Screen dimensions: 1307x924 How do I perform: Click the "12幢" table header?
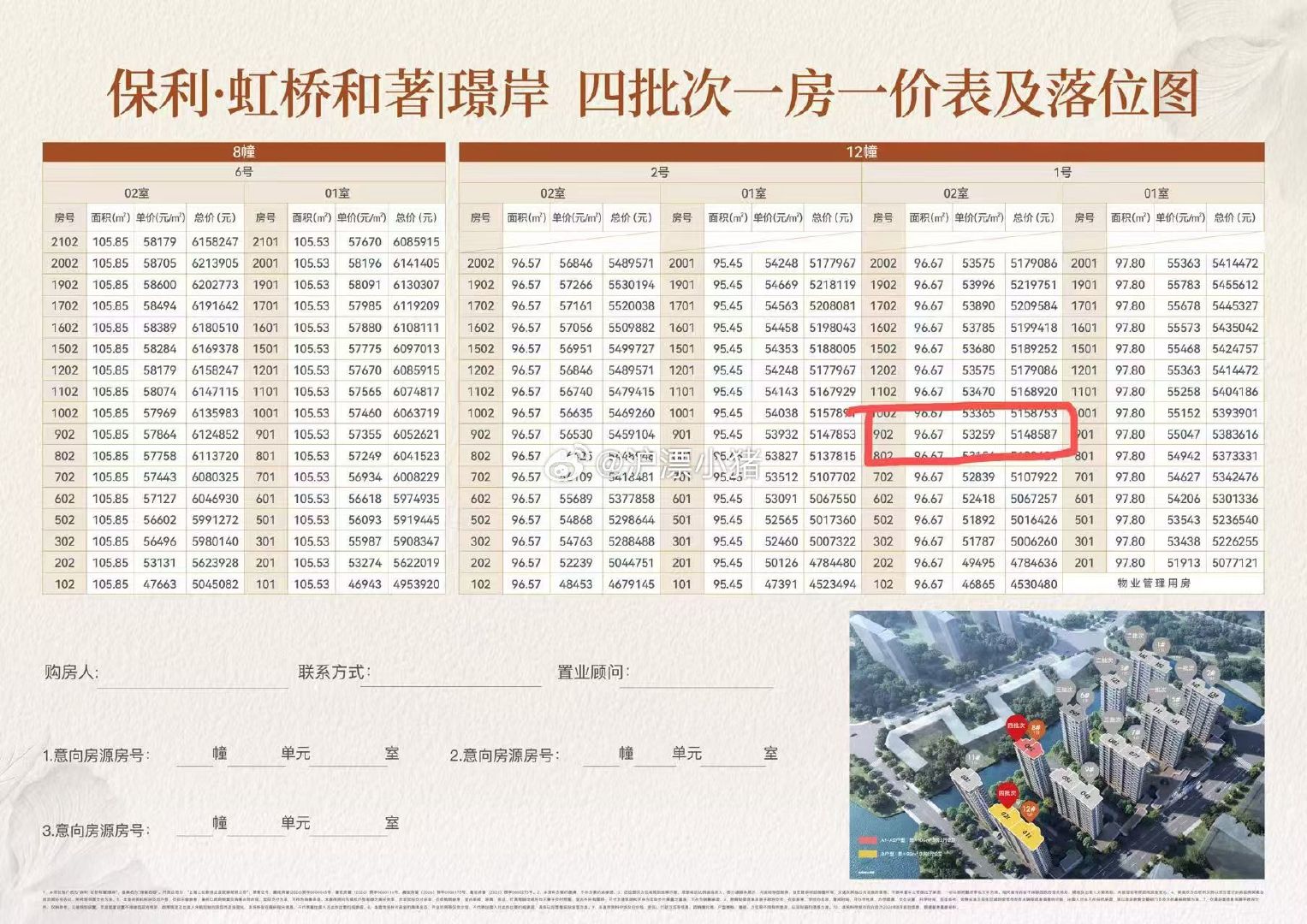pos(861,151)
